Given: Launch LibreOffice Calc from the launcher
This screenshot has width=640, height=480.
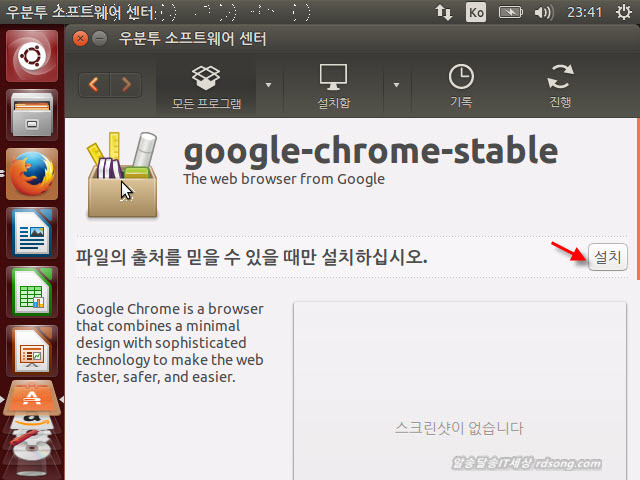Looking at the screenshot, I should tap(32, 293).
